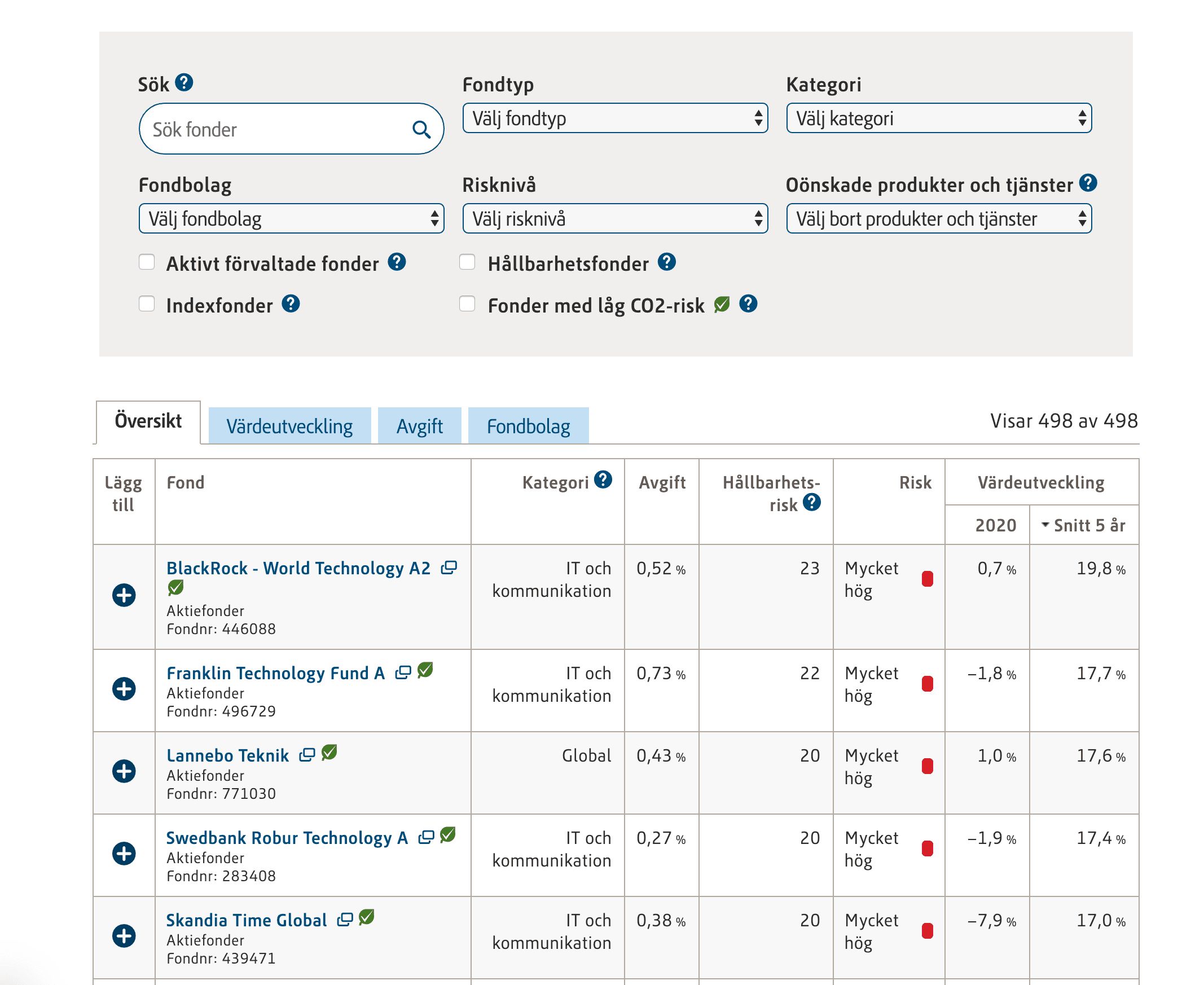Add Skandia Time Global with plus icon
1204x985 pixels.
pos(124,935)
